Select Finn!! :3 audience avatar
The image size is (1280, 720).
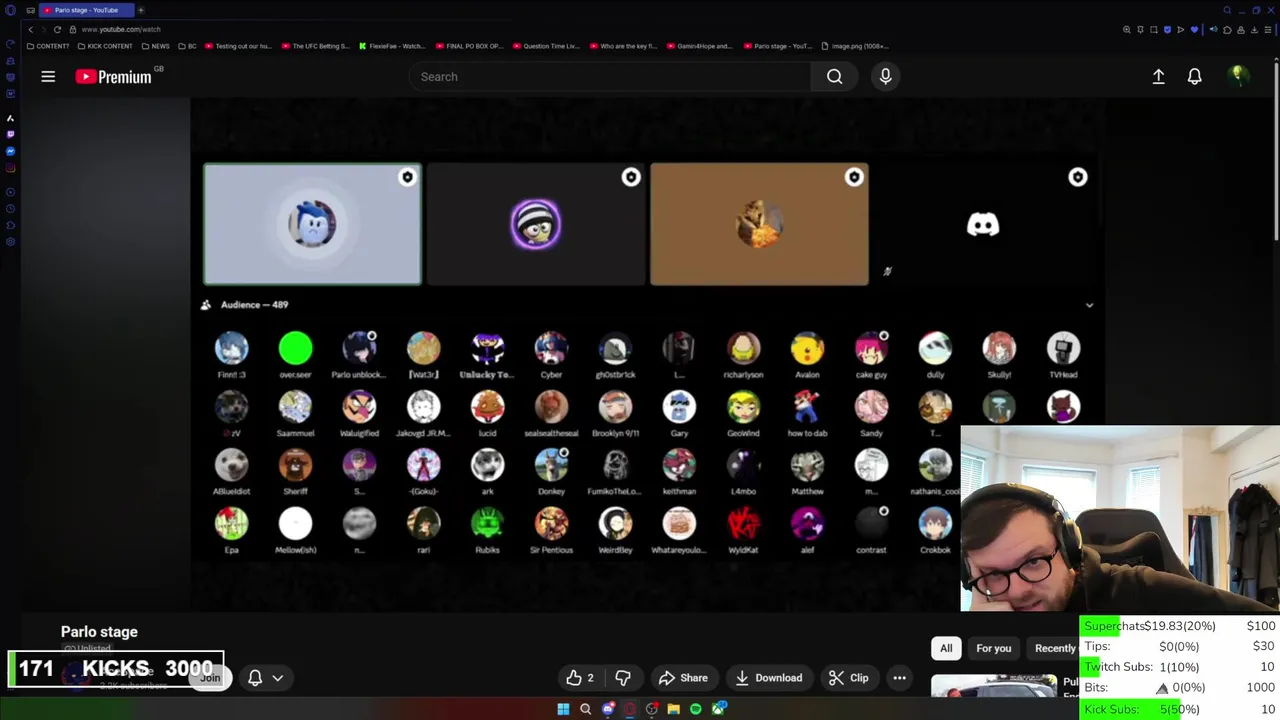(x=231, y=348)
